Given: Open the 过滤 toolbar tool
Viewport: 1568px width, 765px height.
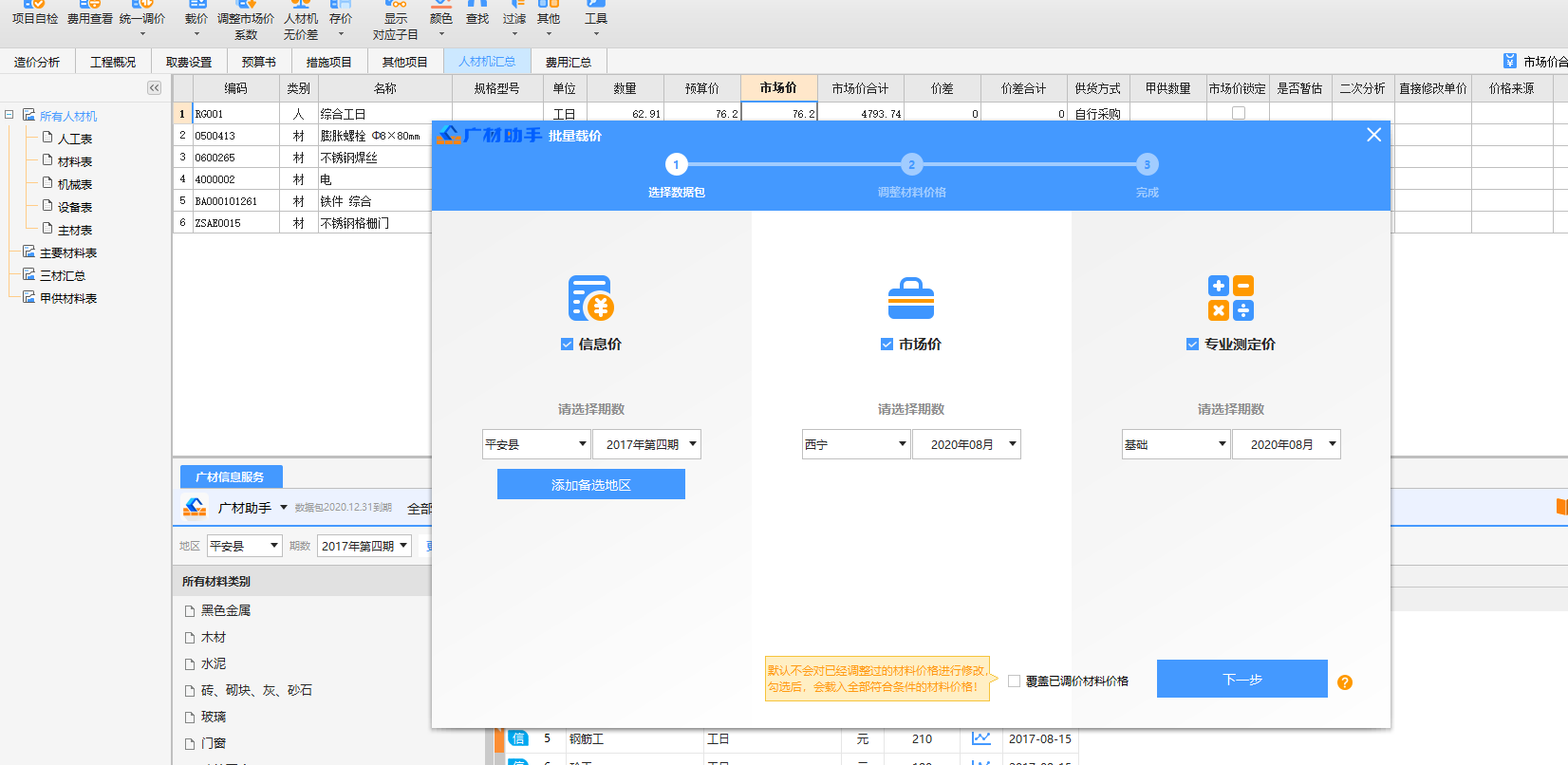Looking at the screenshot, I should (x=514, y=19).
